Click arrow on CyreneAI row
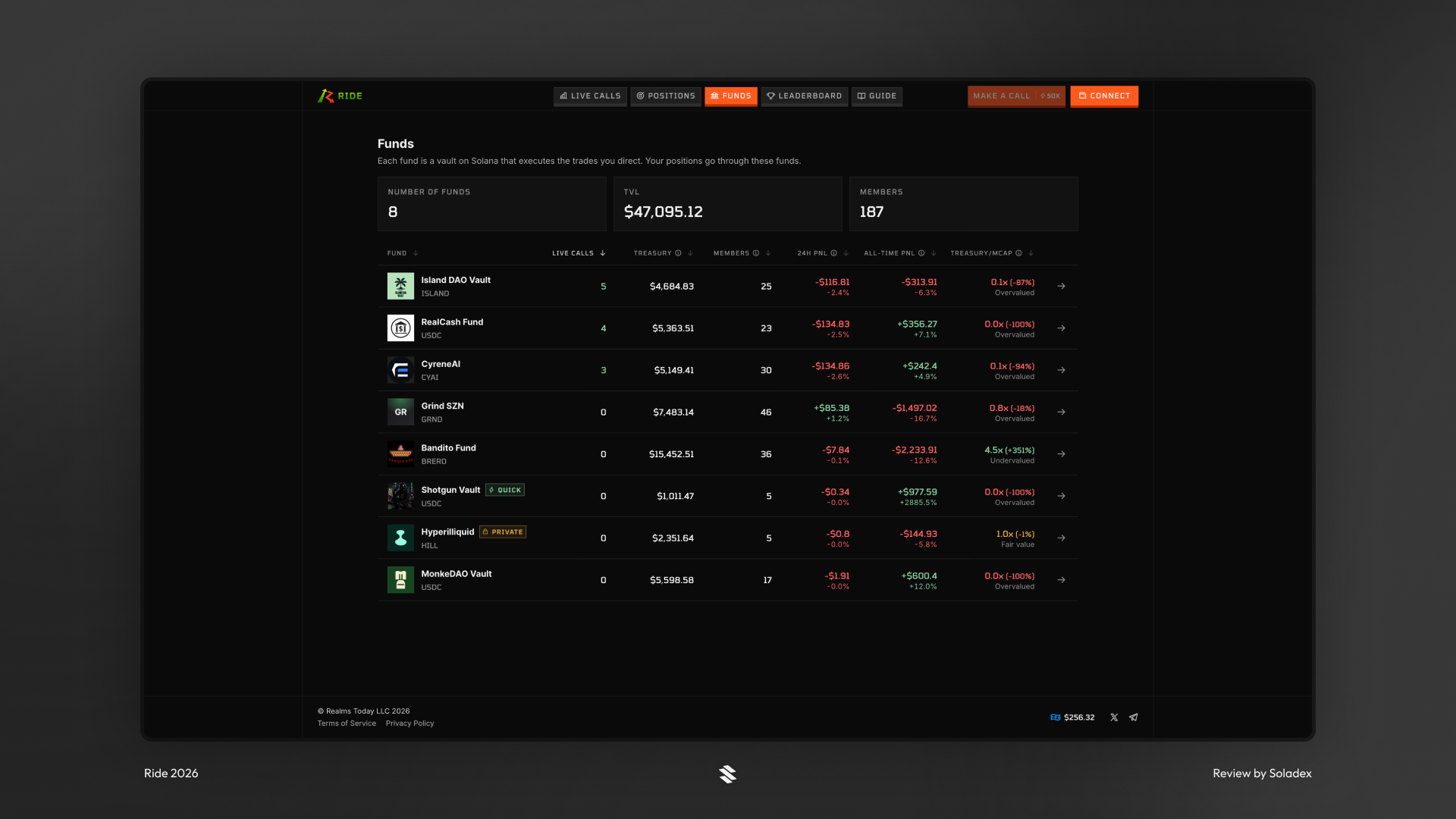1456x819 pixels. 1062,370
